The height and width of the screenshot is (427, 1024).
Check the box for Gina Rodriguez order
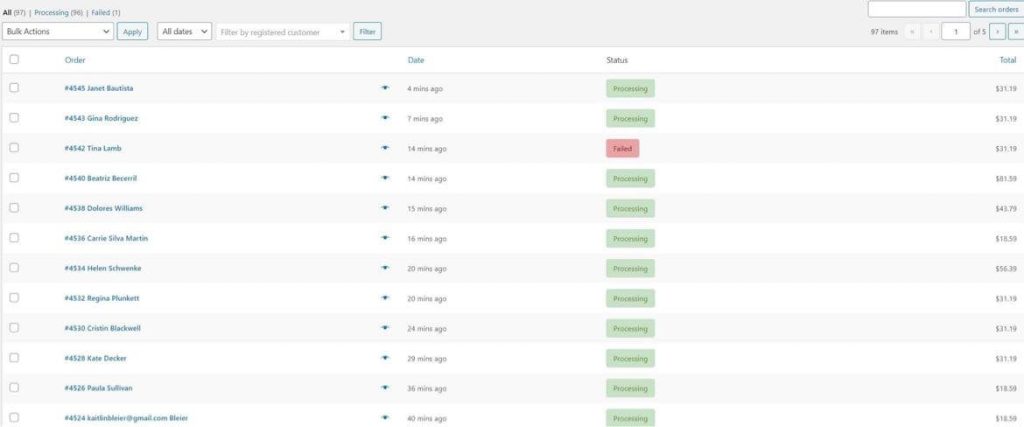(14, 118)
